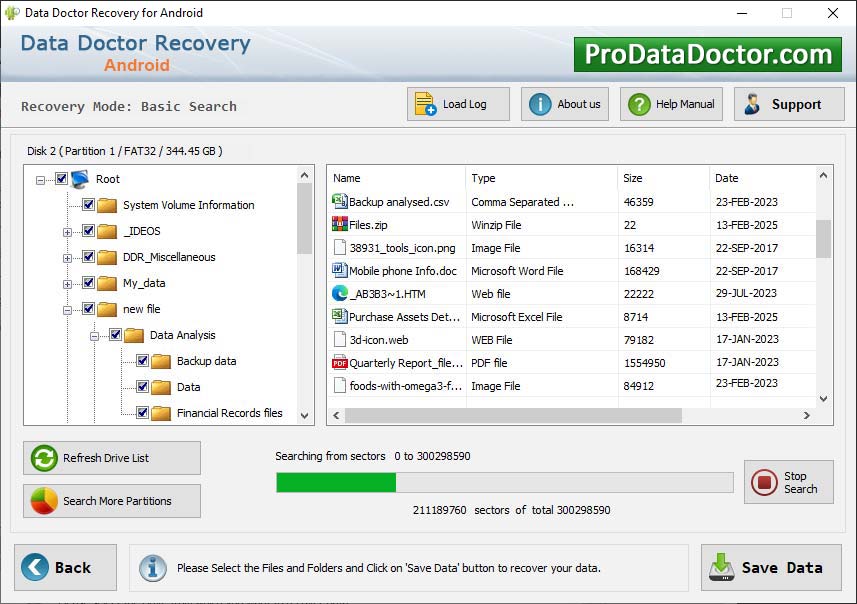Uncheck the Root folder checkbox
The width and height of the screenshot is (857, 604).
click(x=61, y=179)
